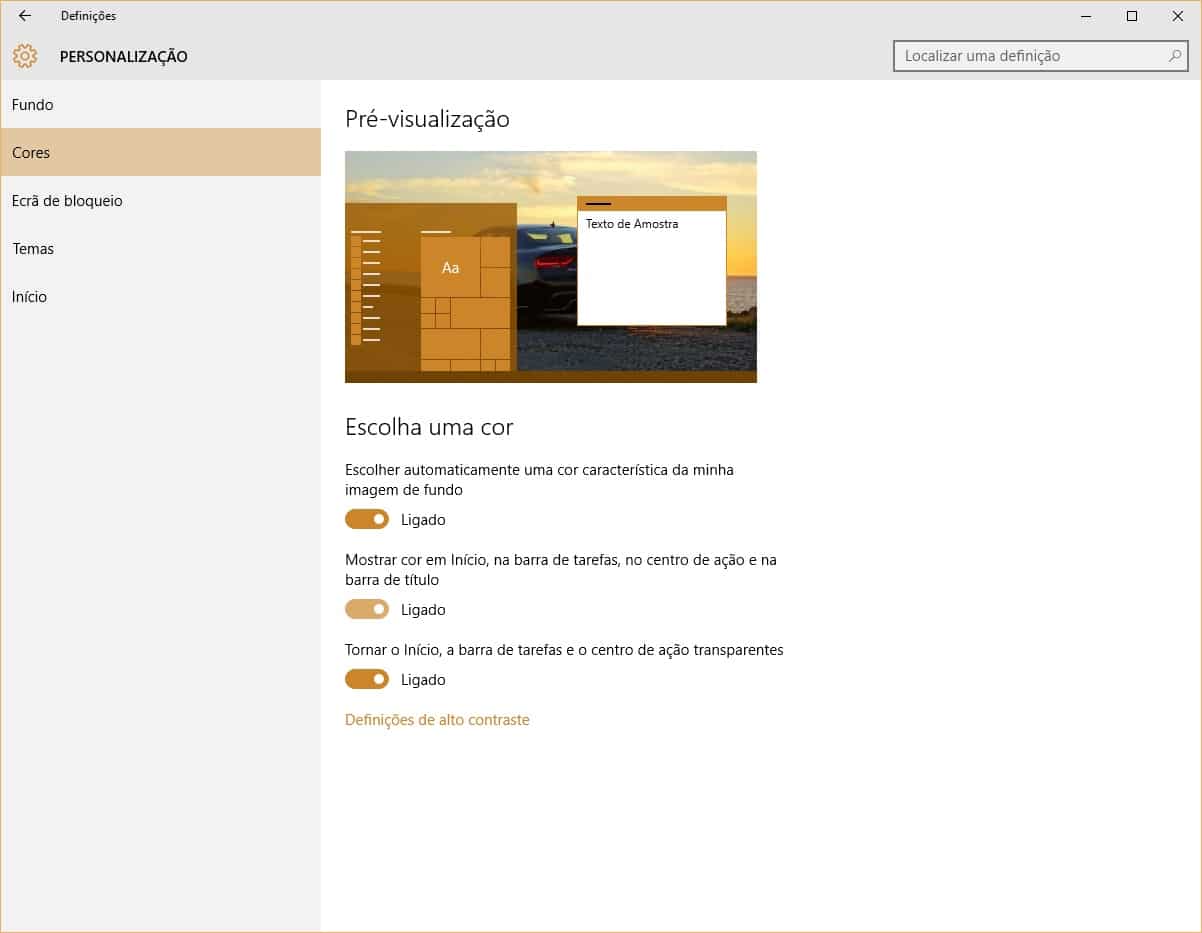Viewport: 1202px width, 933px height.
Task: Click the PERSONALIZAÇÃO title text
Action: 124,57
